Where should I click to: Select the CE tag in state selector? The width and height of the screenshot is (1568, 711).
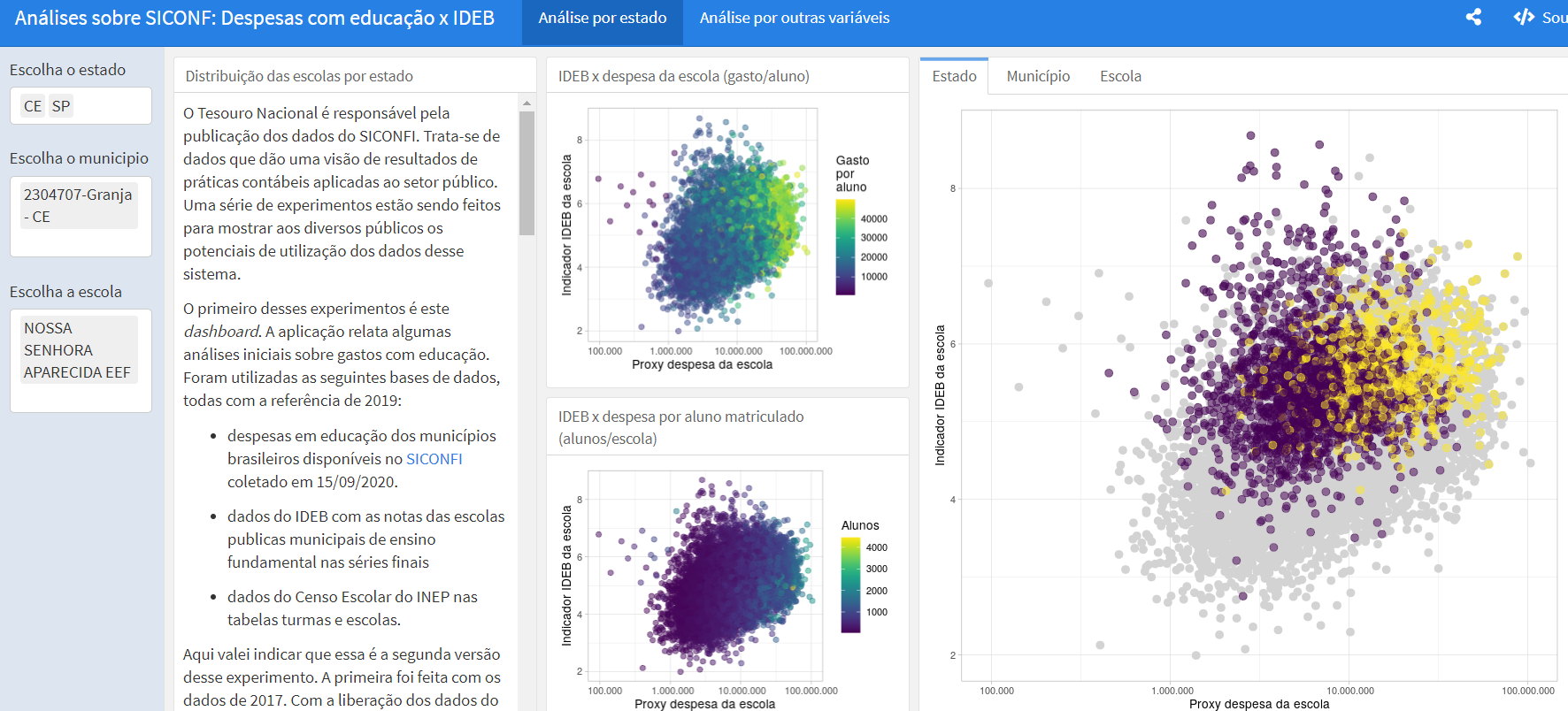coord(33,106)
